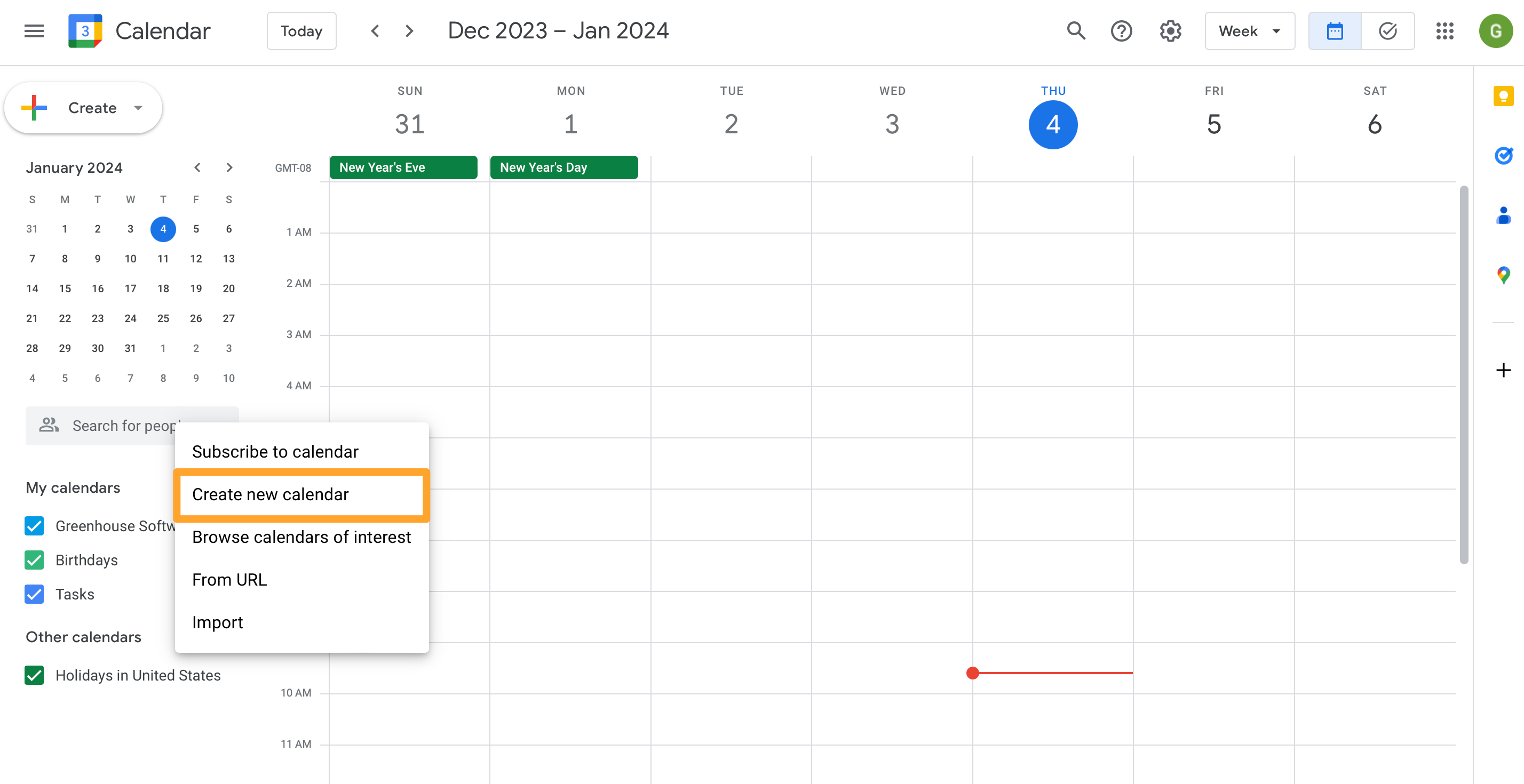Click back arrow in mini calendar
The image size is (1524, 784).
coord(197,167)
